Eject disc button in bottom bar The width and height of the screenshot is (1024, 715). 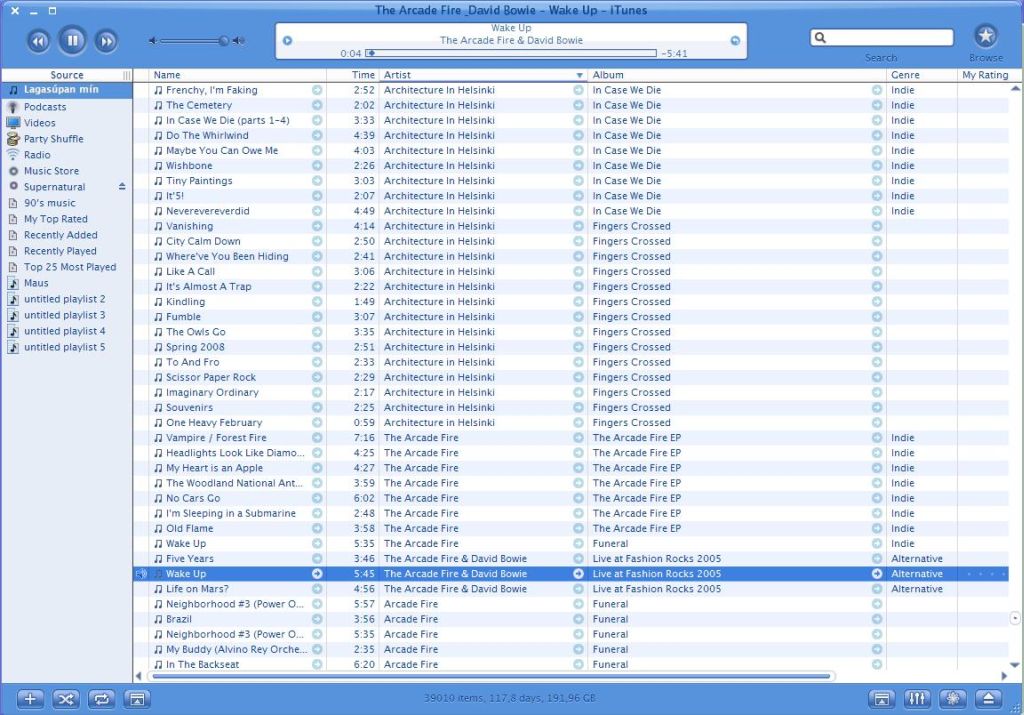[989, 699]
